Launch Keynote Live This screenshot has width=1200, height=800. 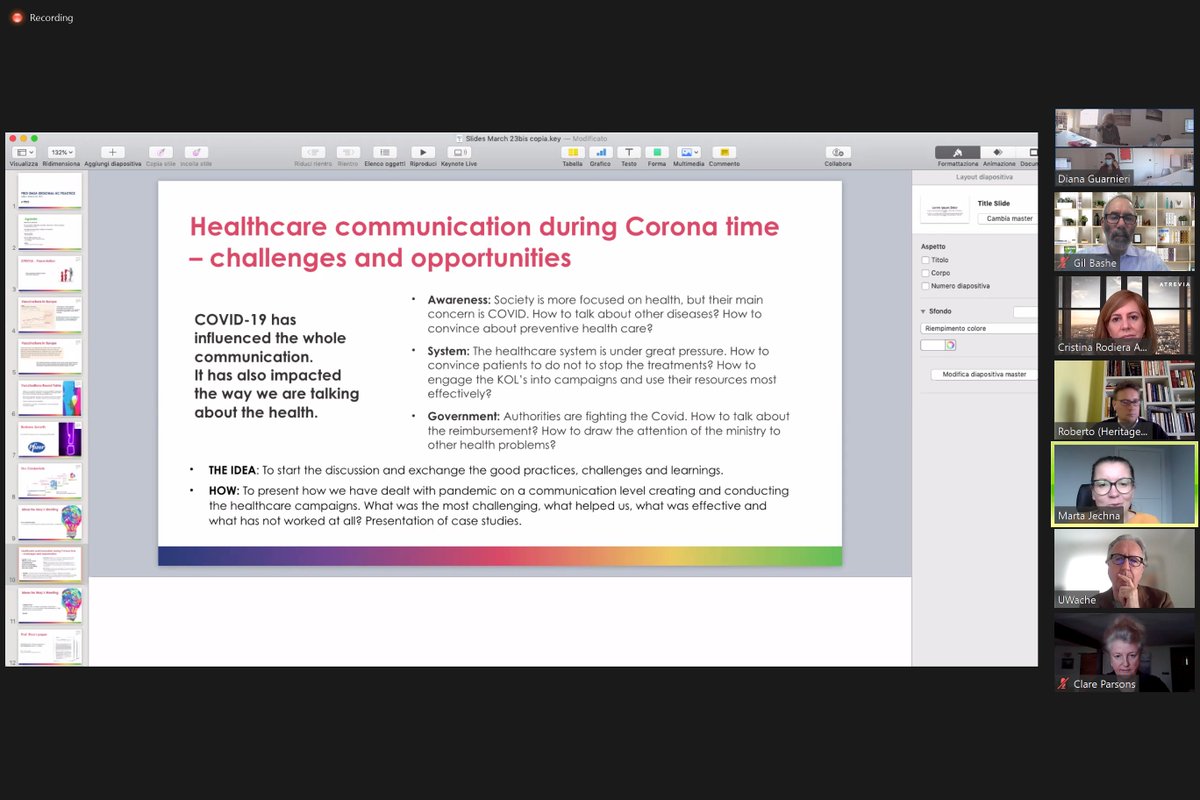pyautogui.click(x=459, y=152)
